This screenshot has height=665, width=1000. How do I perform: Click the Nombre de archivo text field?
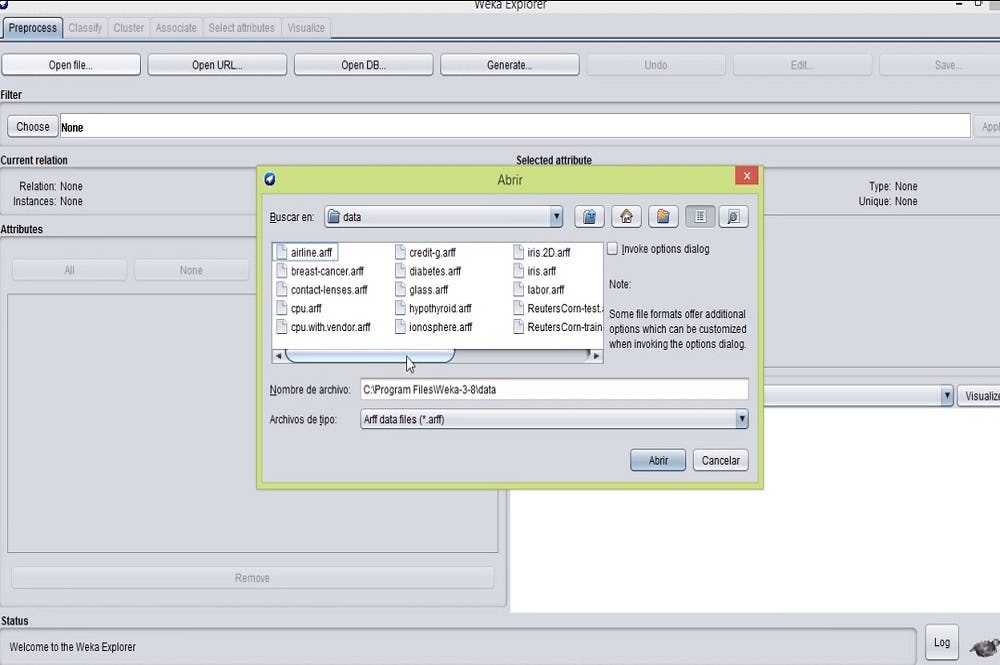[553, 389]
